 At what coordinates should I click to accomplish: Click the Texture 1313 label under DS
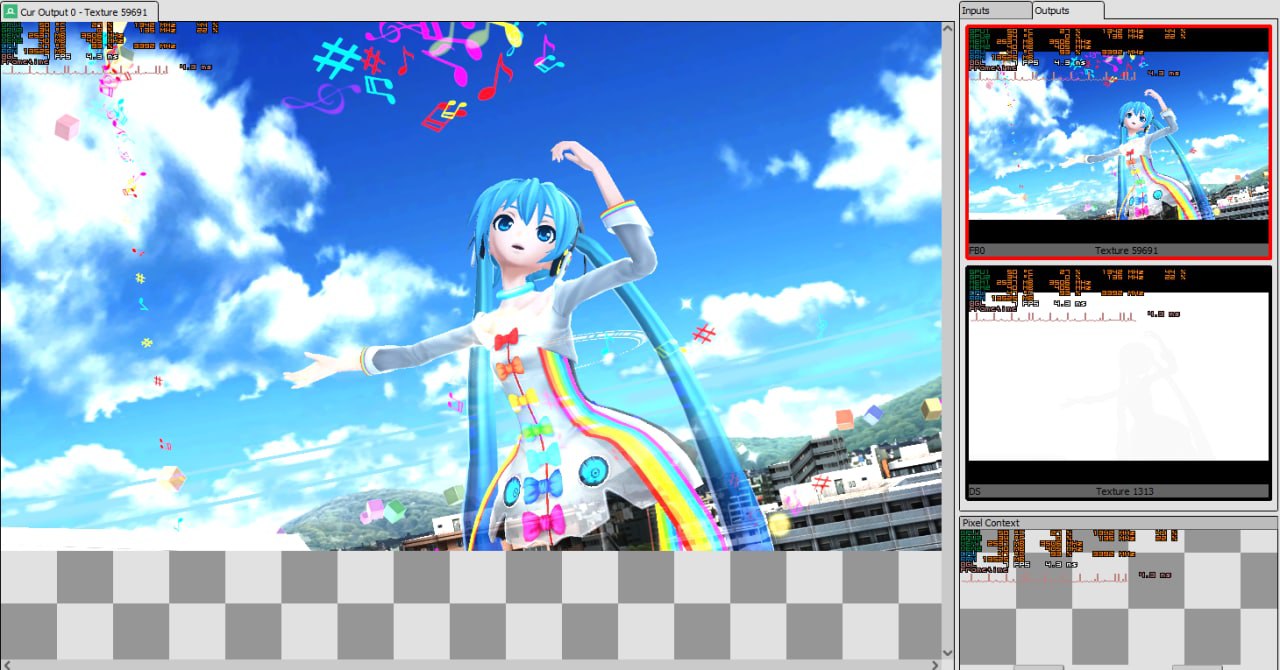tap(1126, 491)
